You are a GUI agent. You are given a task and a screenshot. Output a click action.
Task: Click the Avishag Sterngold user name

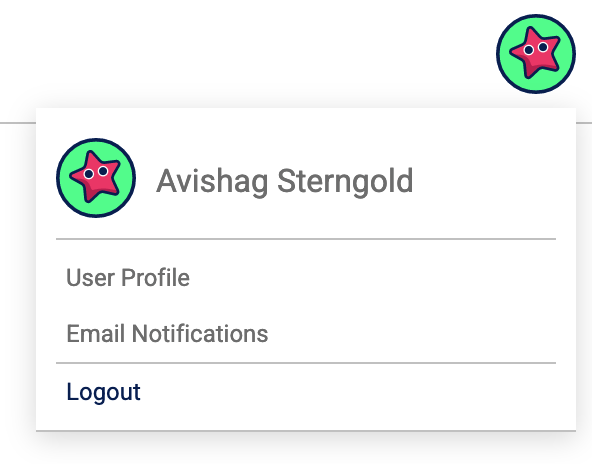pyautogui.click(x=285, y=182)
